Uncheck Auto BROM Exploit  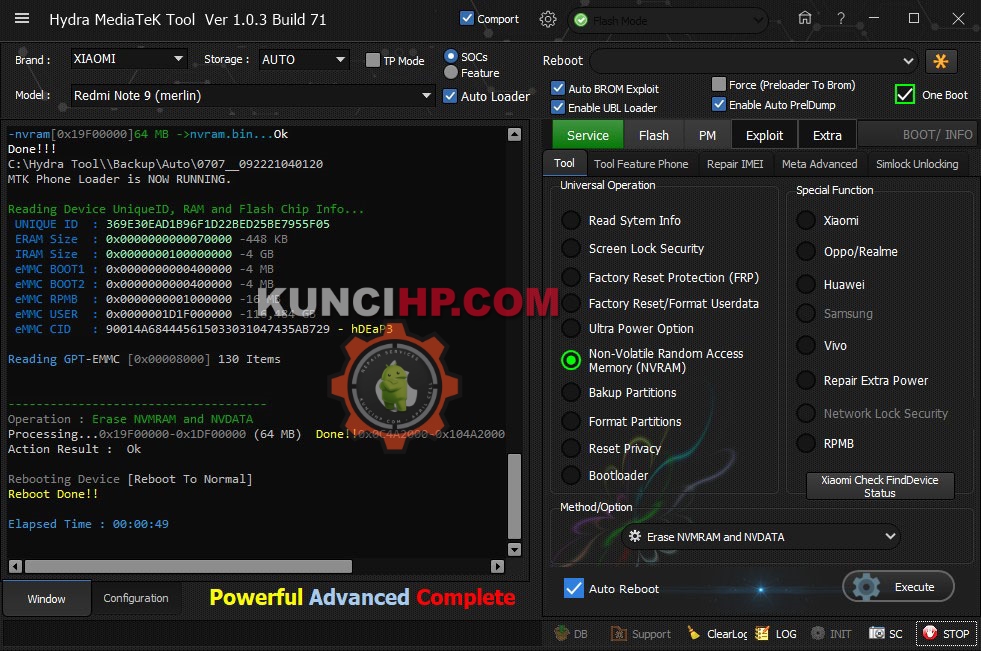click(x=557, y=88)
